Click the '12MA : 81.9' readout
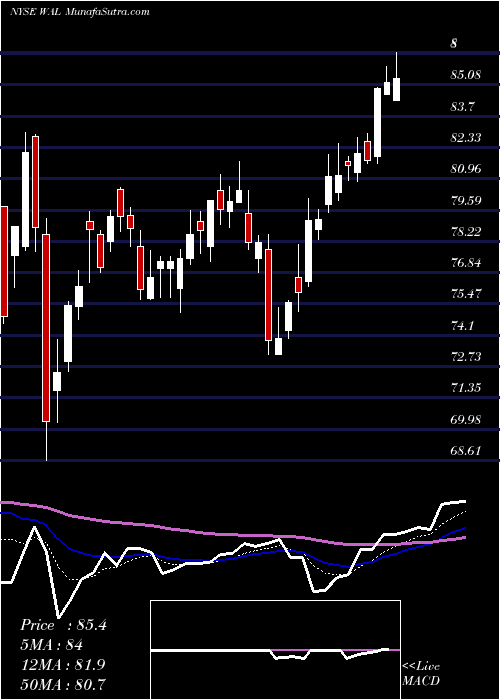Image resolution: width=500 pixels, height=700 pixels. pos(62,664)
